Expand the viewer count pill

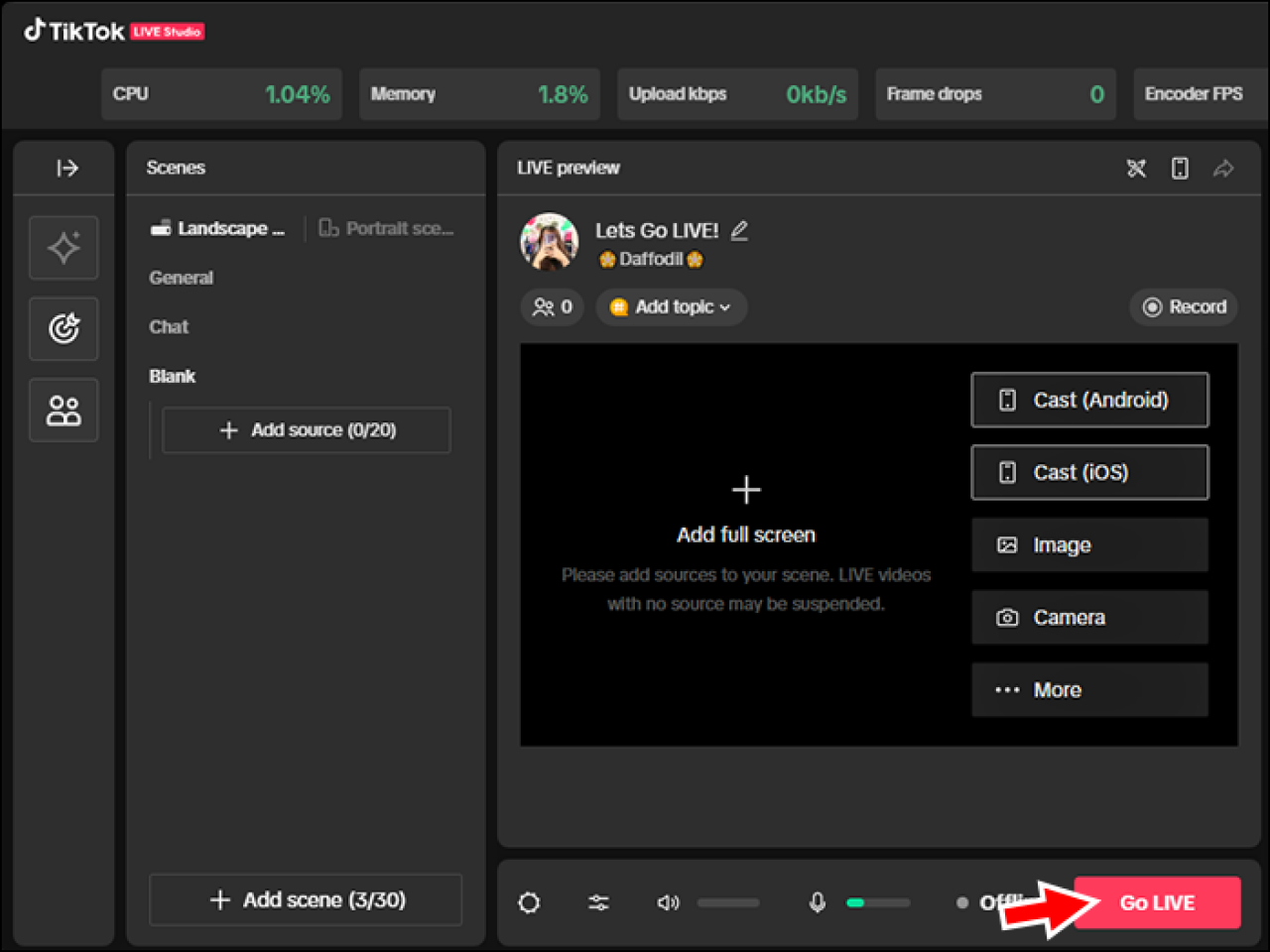(552, 306)
